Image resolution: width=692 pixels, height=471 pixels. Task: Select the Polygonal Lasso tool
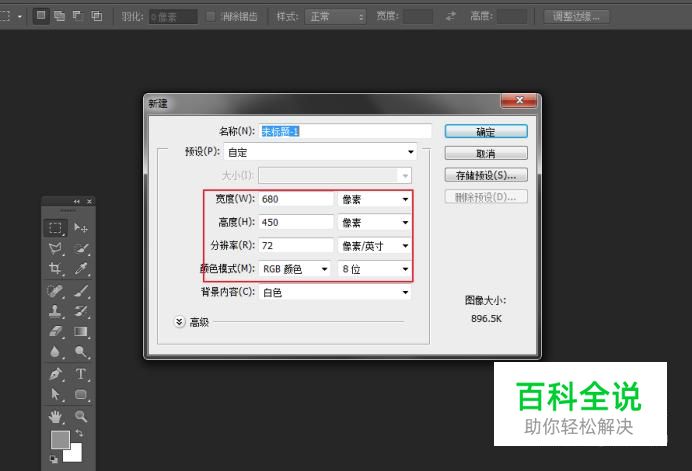[55, 248]
